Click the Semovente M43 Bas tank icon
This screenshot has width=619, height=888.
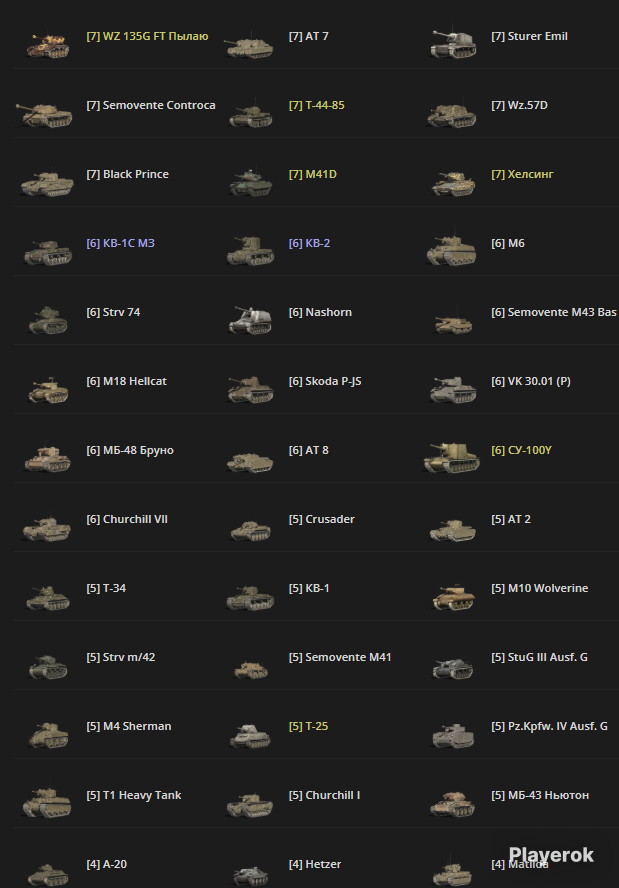pyautogui.click(x=453, y=325)
